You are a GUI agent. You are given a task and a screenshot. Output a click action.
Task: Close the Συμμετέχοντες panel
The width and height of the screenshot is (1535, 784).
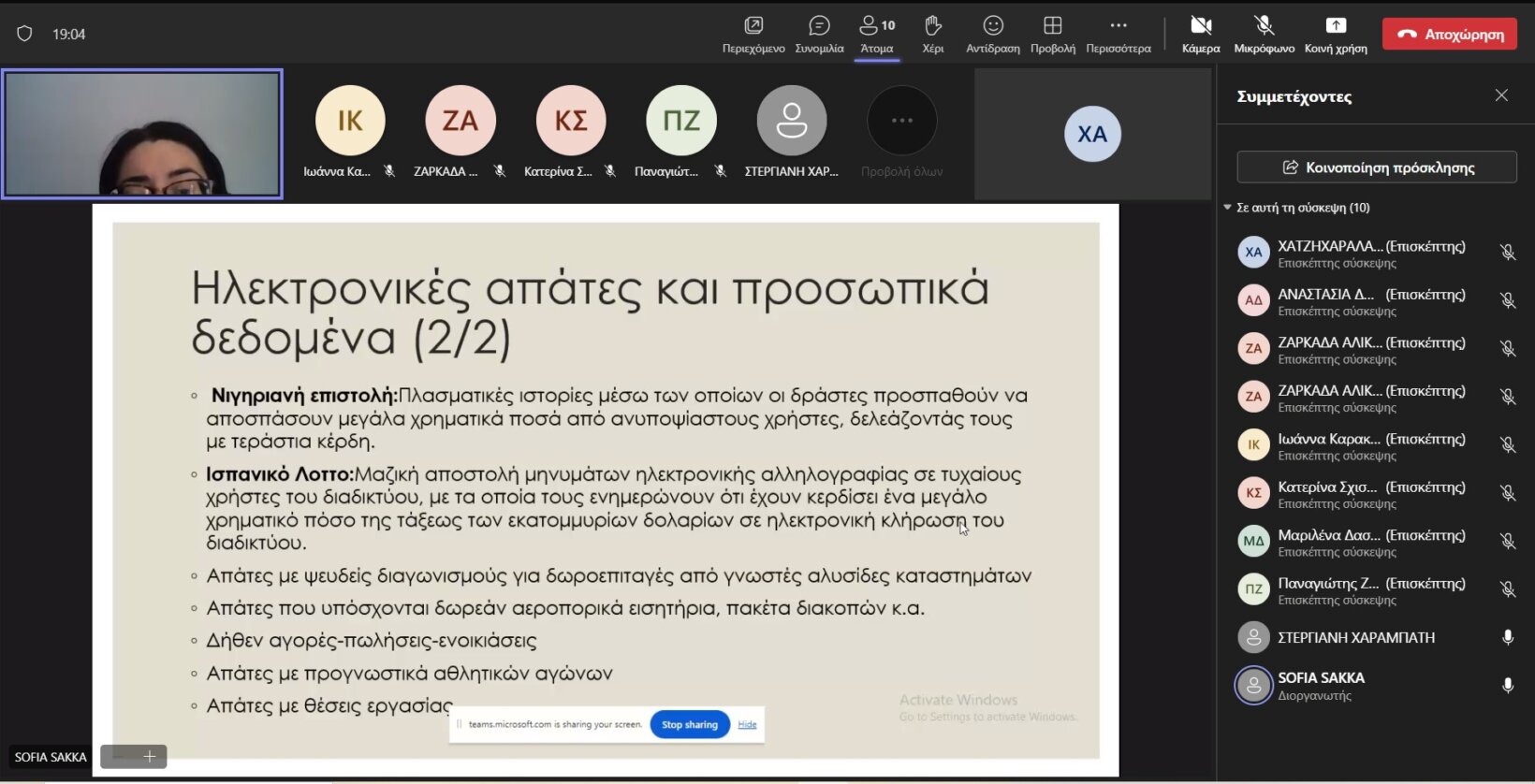1501,95
